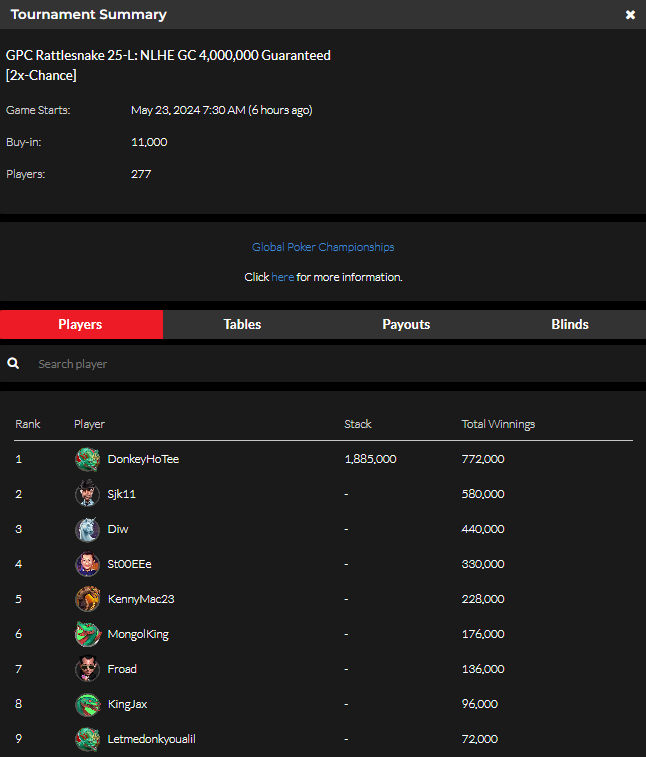The width and height of the screenshot is (646, 757).
Task: Click the 72,000 winnings value
Action: [x=479, y=739]
